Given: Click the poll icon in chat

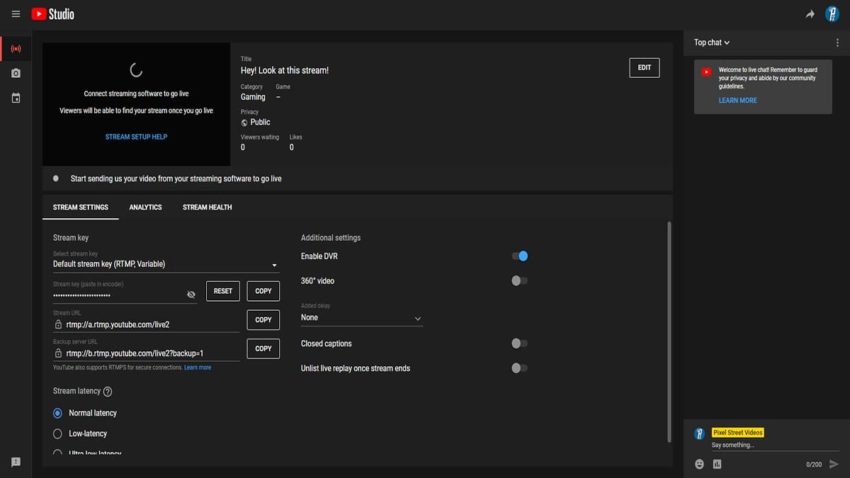Looking at the screenshot, I should 717,464.
